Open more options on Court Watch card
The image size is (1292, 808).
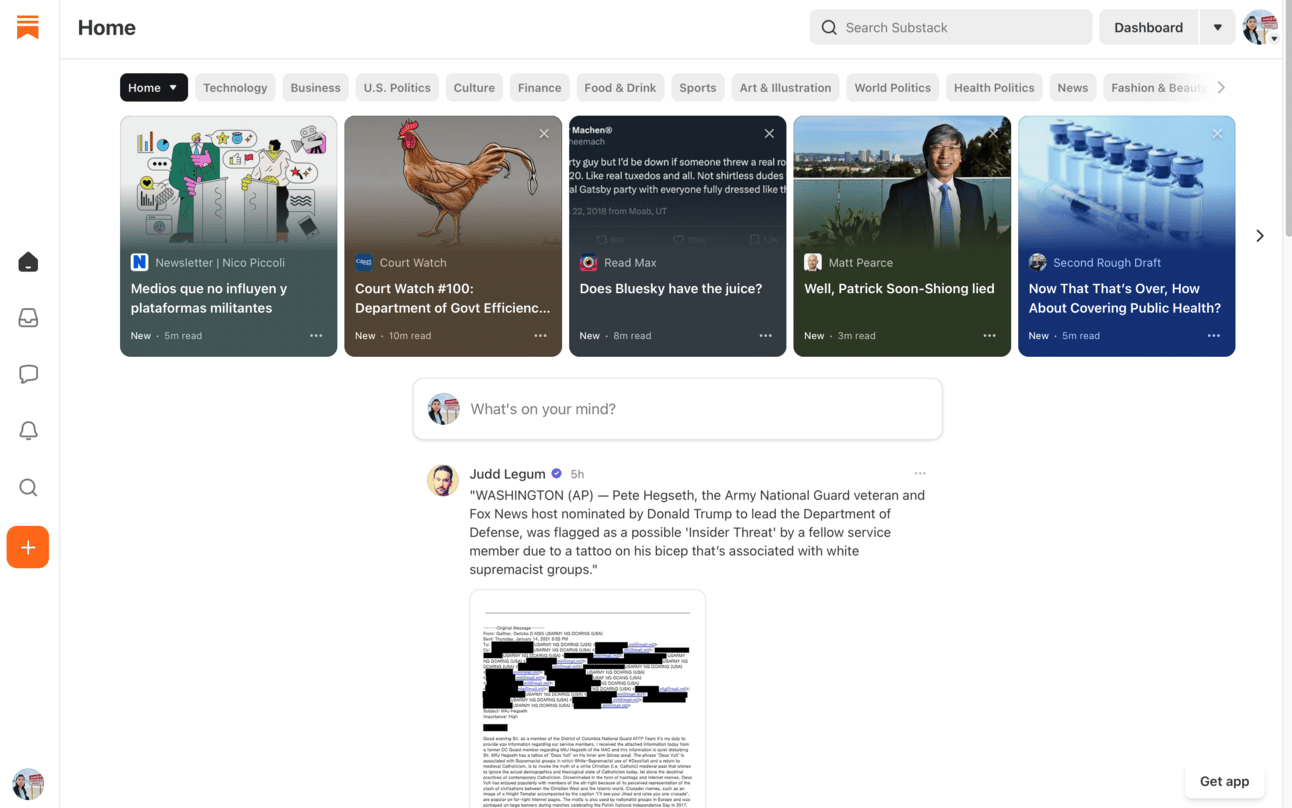coord(540,336)
